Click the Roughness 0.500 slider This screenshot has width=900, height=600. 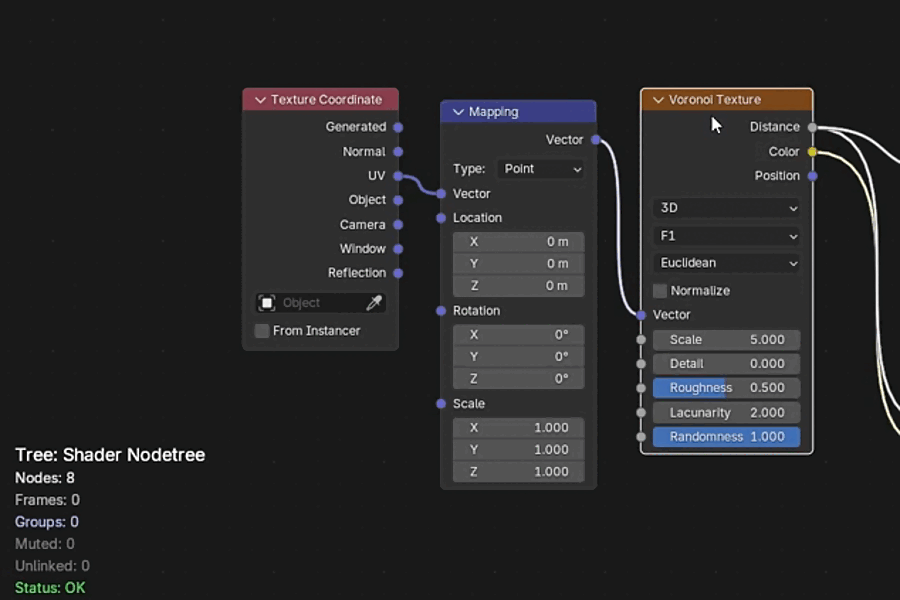(x=727, y=388)
